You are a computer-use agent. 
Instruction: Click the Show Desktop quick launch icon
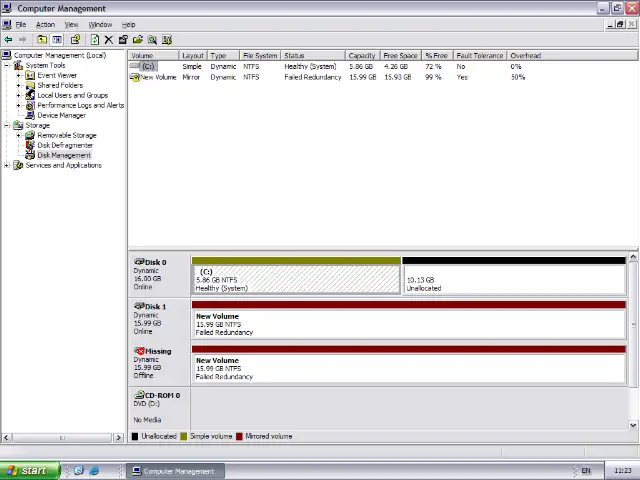(x=79, y=471)
